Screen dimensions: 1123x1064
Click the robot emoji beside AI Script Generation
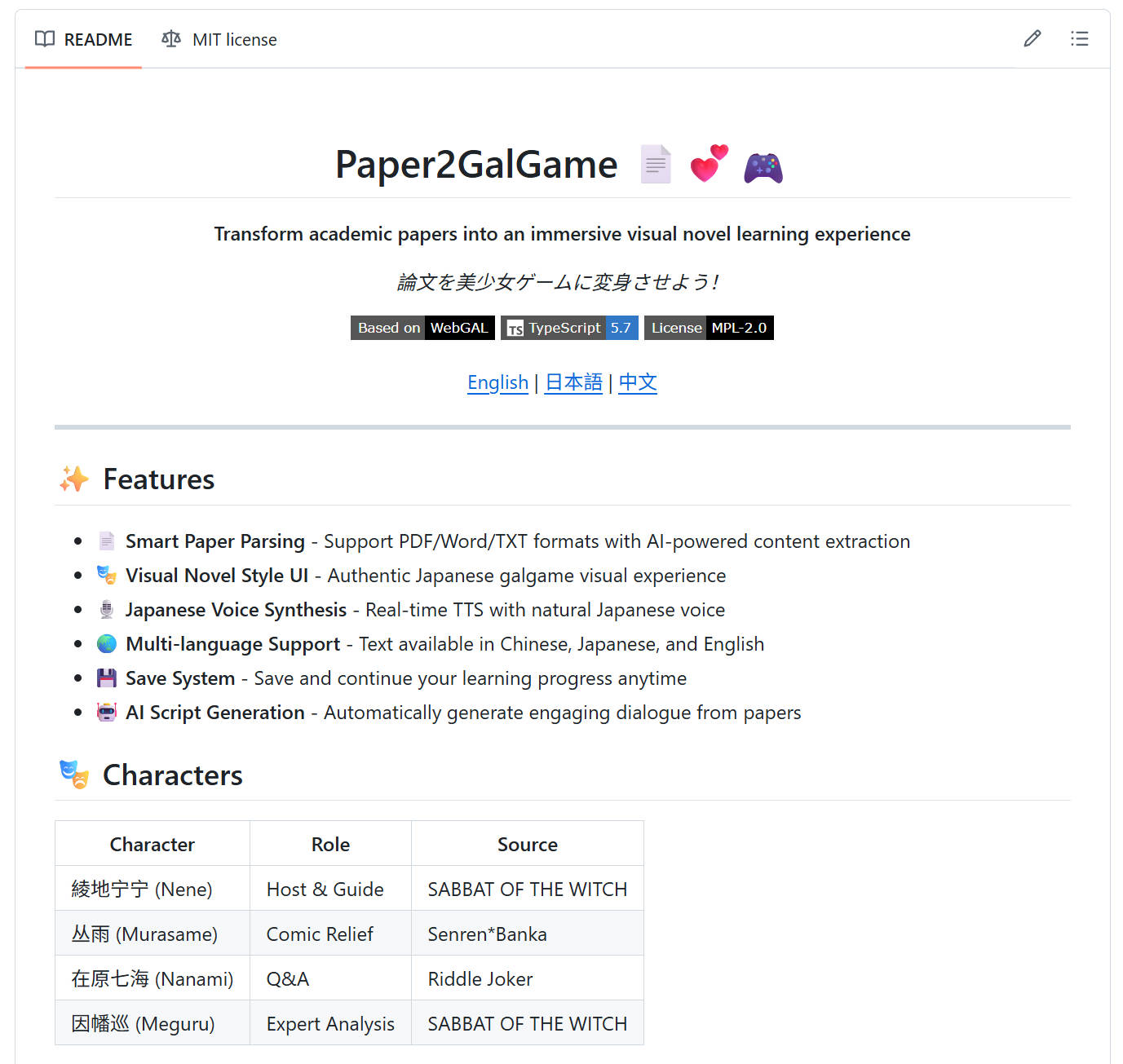[x=106, y=712]
